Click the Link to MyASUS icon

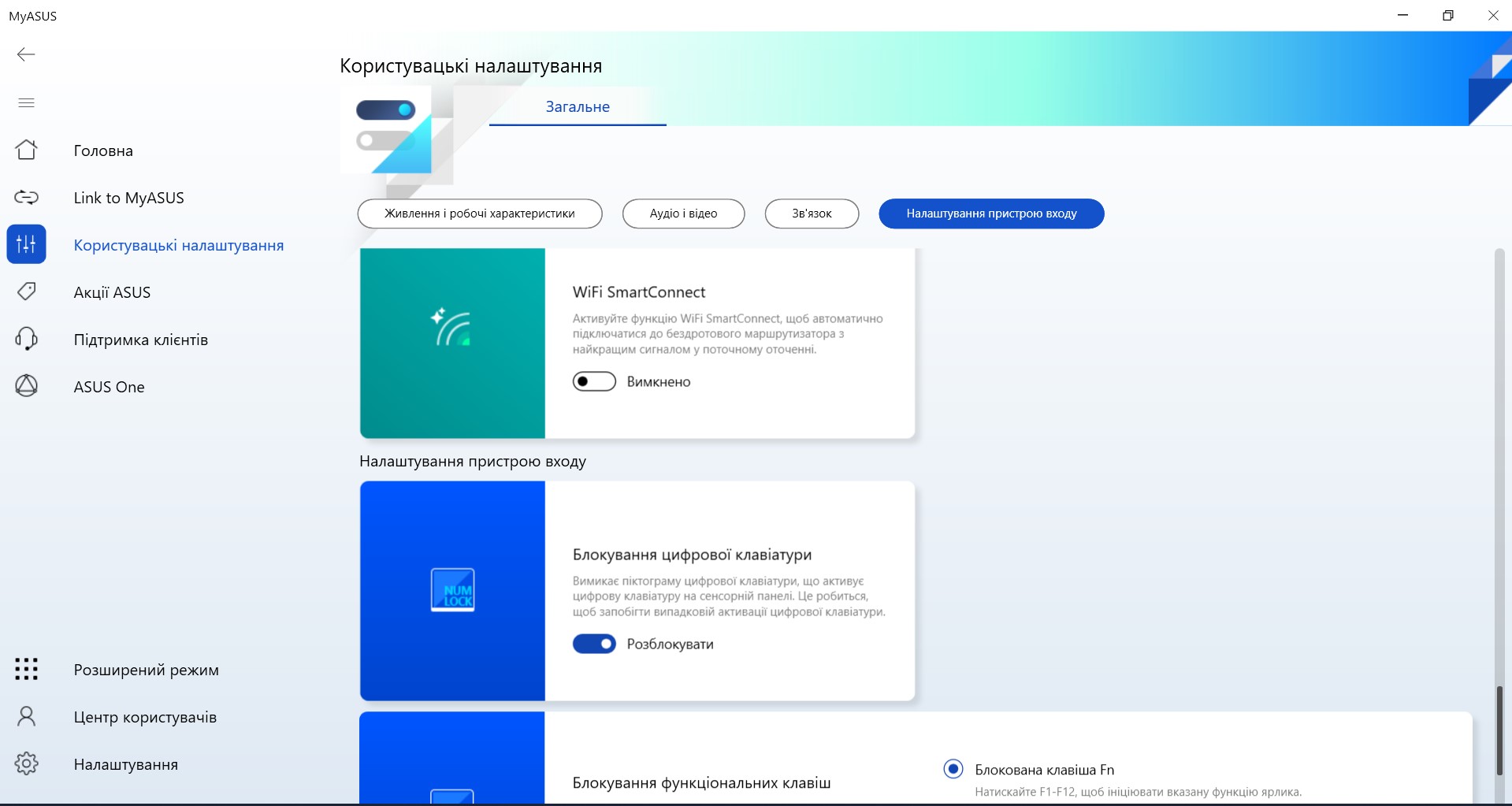26,197
